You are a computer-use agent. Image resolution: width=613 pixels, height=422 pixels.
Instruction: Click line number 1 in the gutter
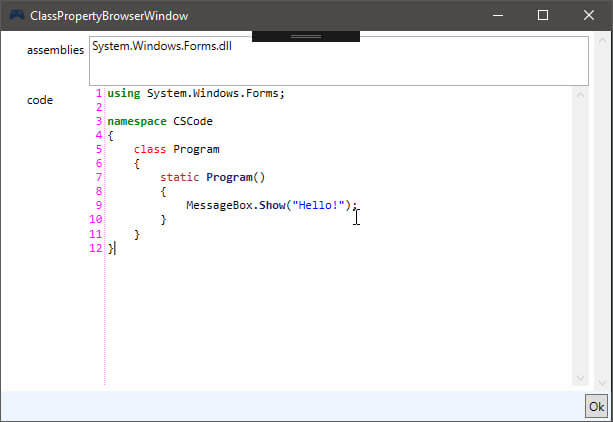tap(98, 94)
